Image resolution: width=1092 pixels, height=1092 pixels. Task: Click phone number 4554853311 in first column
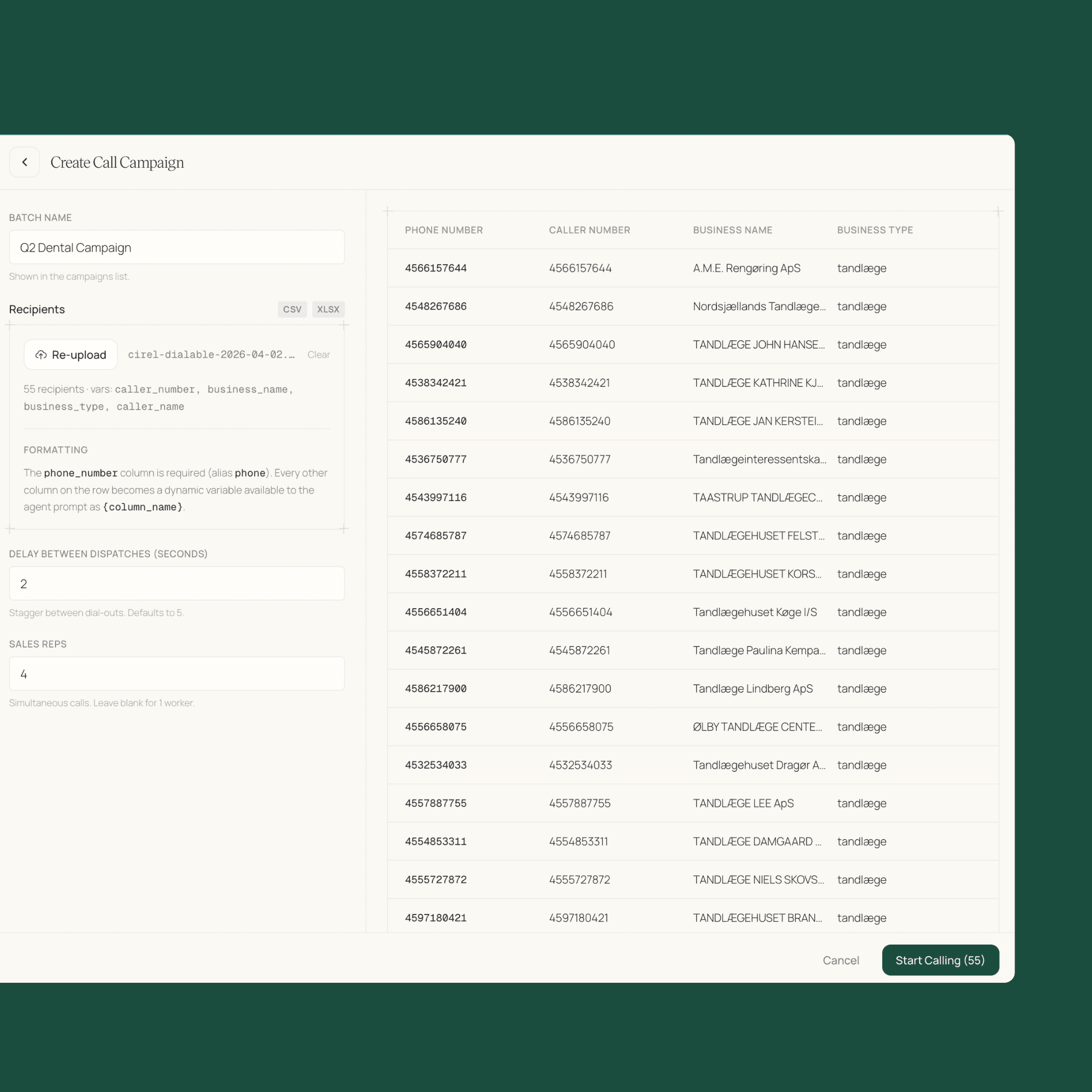[x=436, y=841]
